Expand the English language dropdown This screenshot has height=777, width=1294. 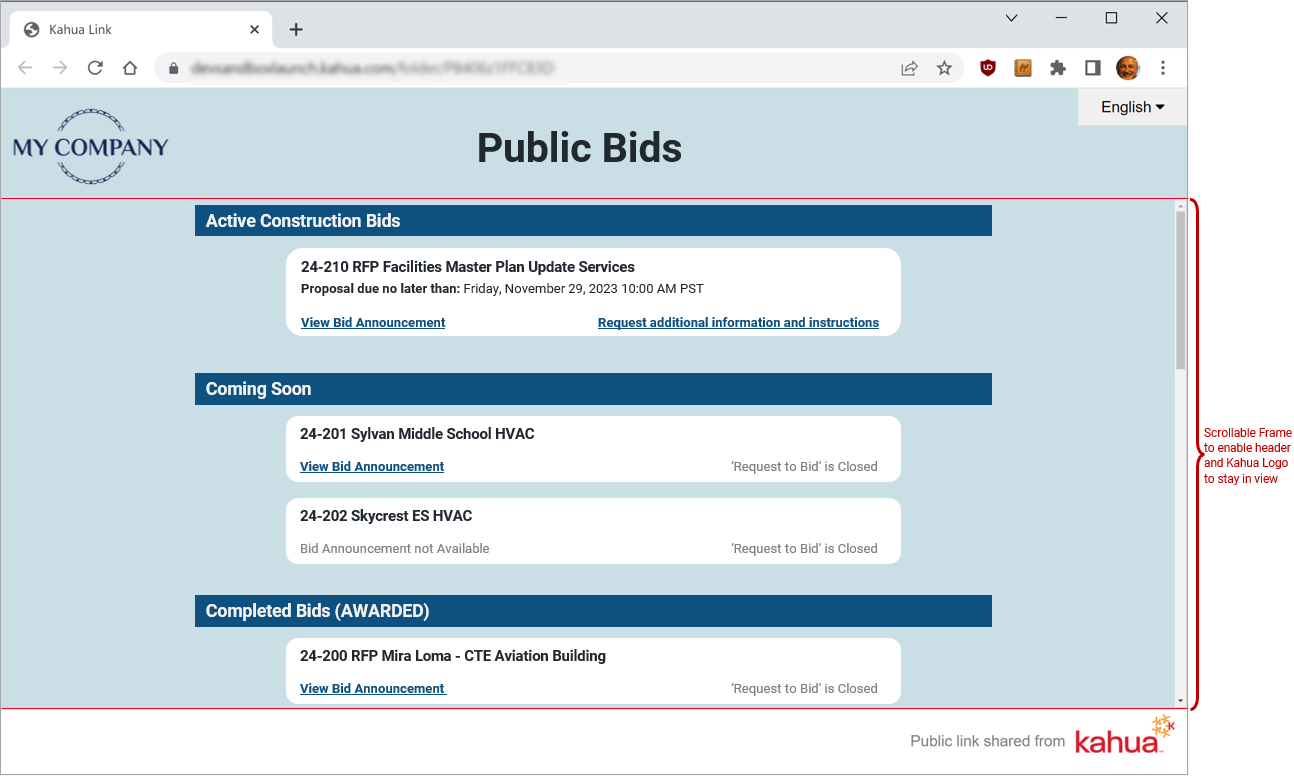(x=1132, y=107)
